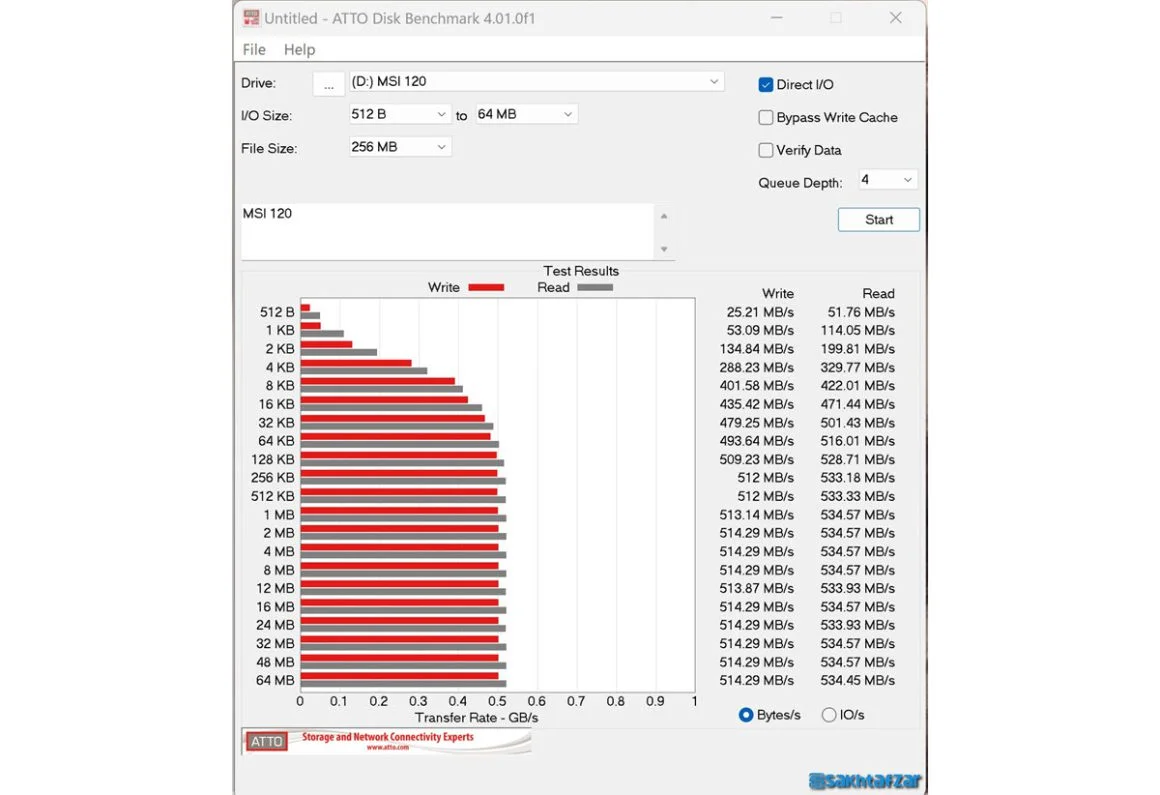Click the 134.84 MB/s write value

757,349
